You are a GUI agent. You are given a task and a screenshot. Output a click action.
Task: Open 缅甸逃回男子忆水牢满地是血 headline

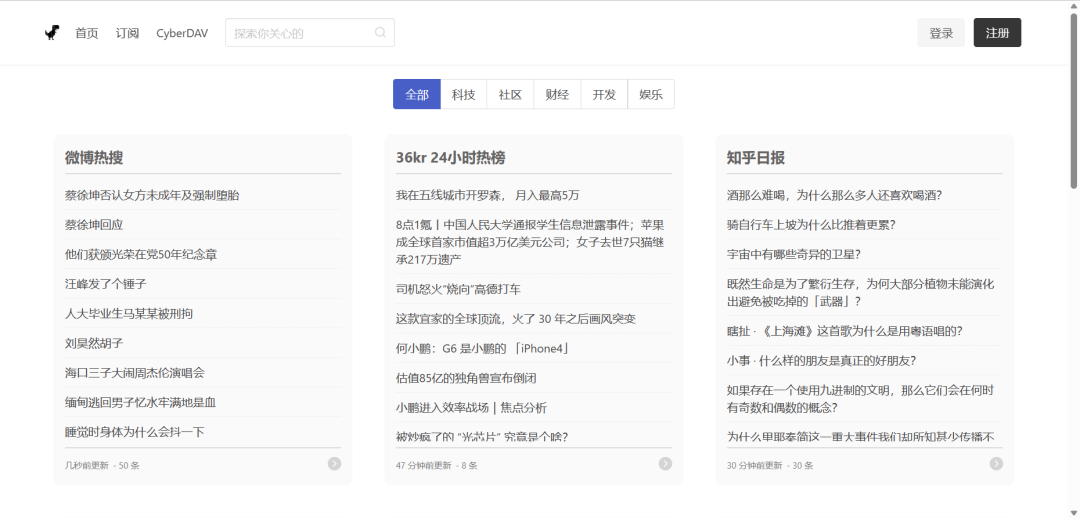pyautogui.click(x=141, y=402)
